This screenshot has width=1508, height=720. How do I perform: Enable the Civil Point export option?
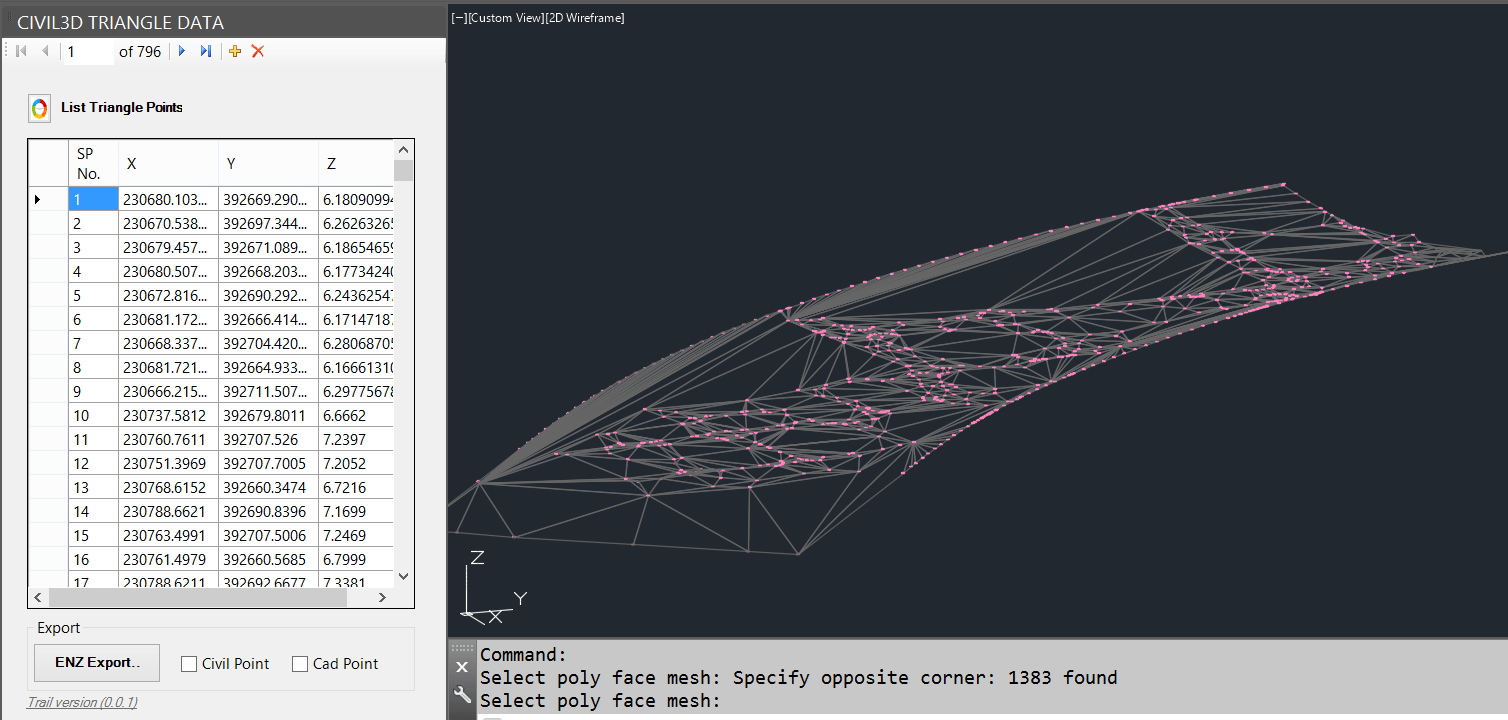point(188,663)
